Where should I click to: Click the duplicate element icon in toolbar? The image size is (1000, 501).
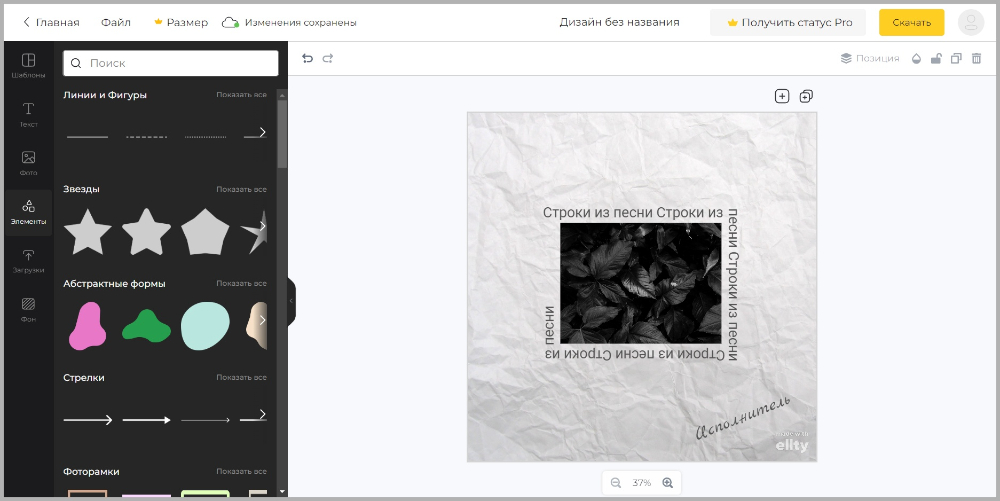pyautogui.click(x=956, y=59)
